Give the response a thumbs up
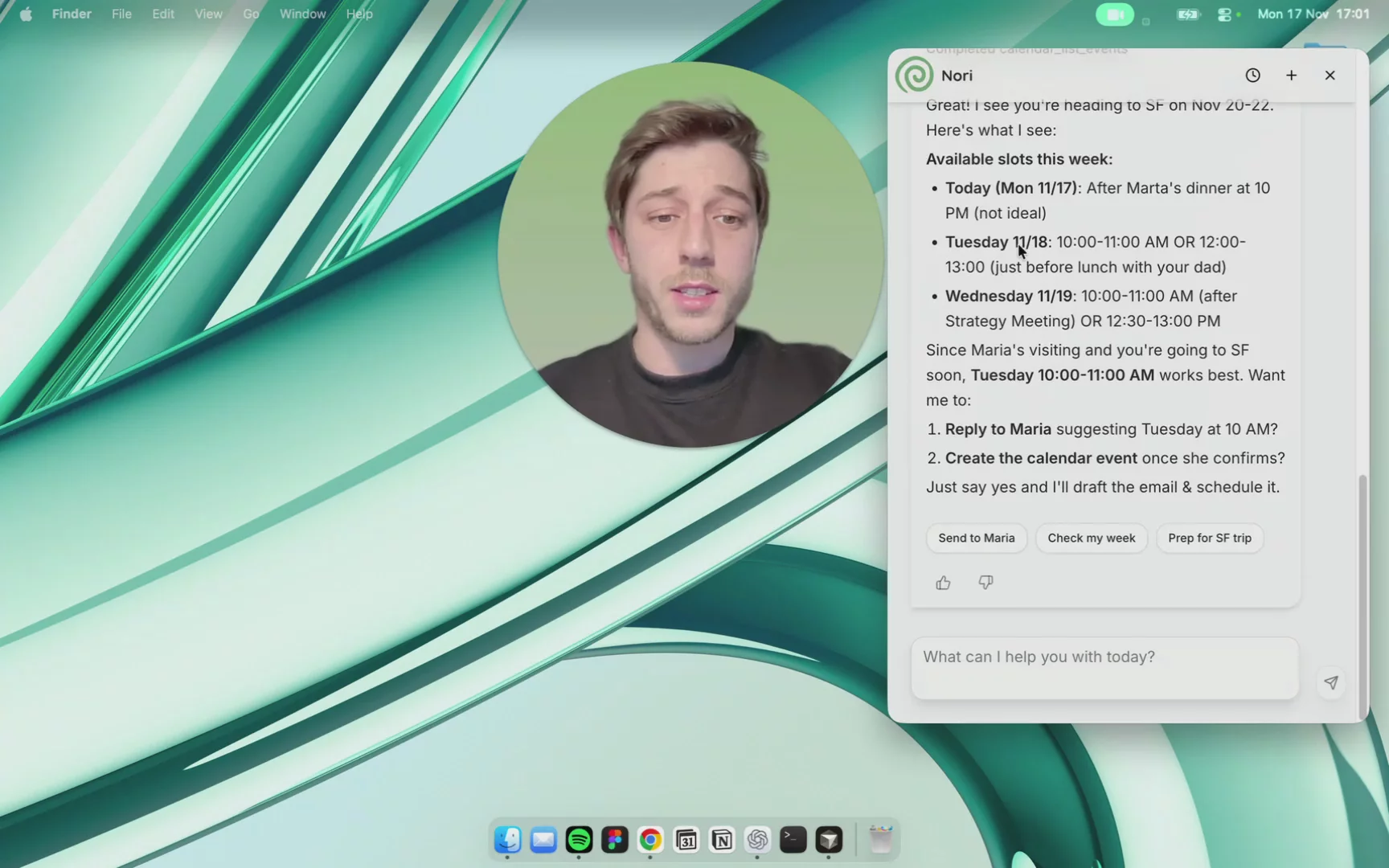This screenshot has height=868, width=1389. (942, 582)
